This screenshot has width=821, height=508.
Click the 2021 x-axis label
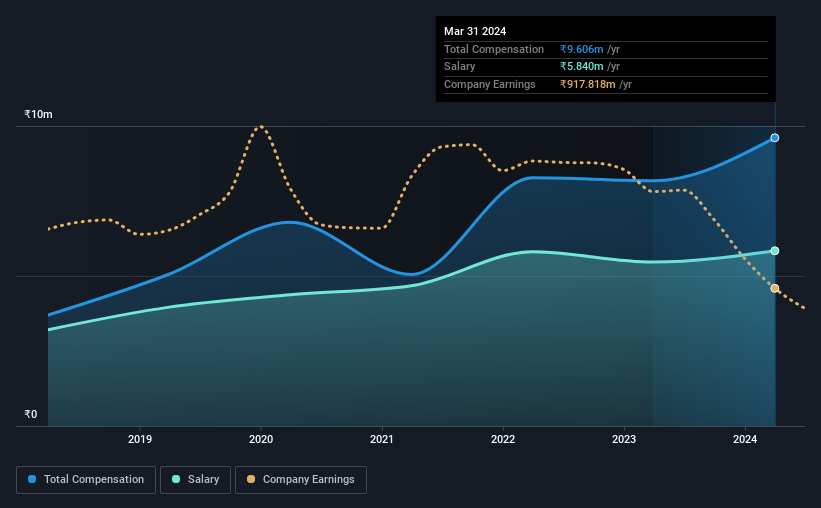pyautogui.click(x=382, y=439)
